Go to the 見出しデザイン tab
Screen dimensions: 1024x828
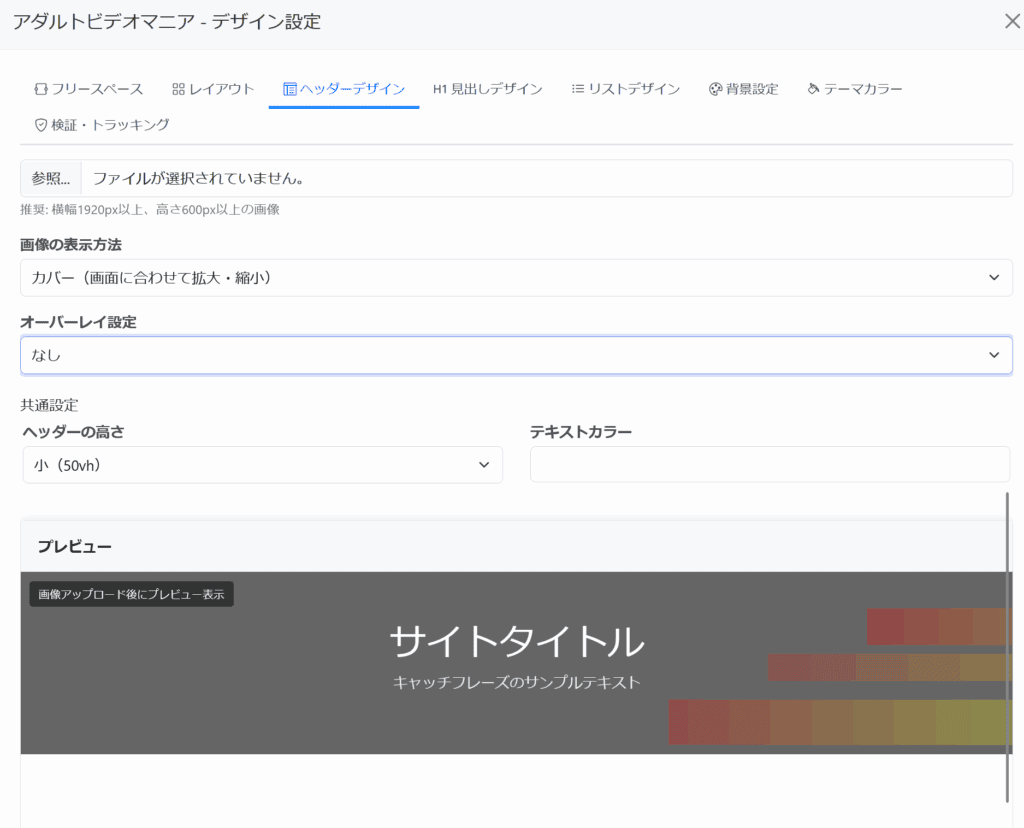click(488, 89)
